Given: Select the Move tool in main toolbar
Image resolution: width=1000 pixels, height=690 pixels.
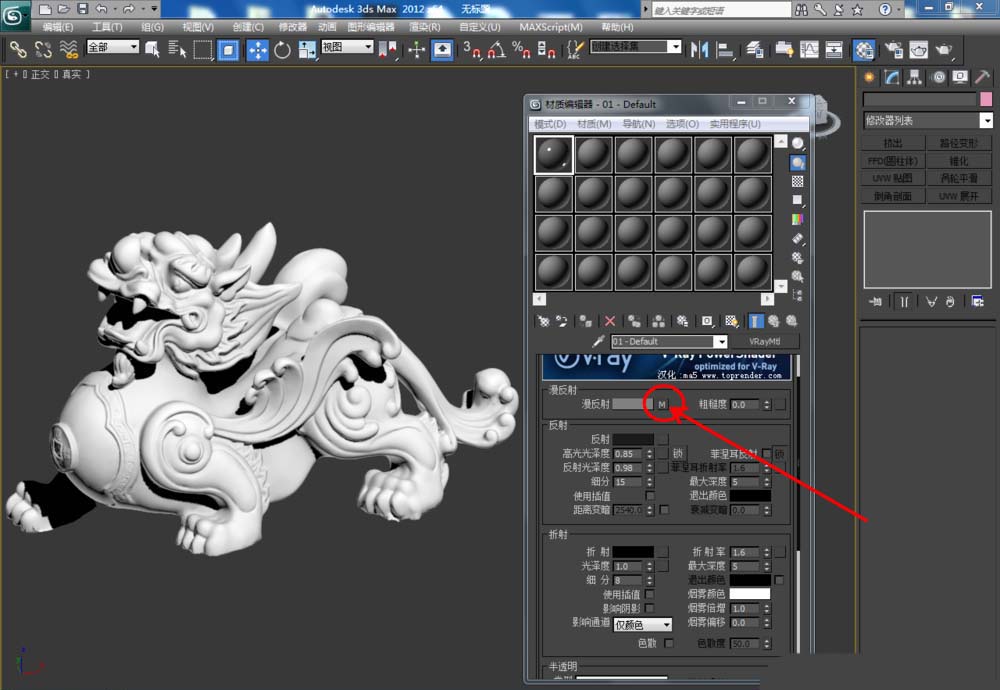Looking at the screenshot, I should click(258, 50).
